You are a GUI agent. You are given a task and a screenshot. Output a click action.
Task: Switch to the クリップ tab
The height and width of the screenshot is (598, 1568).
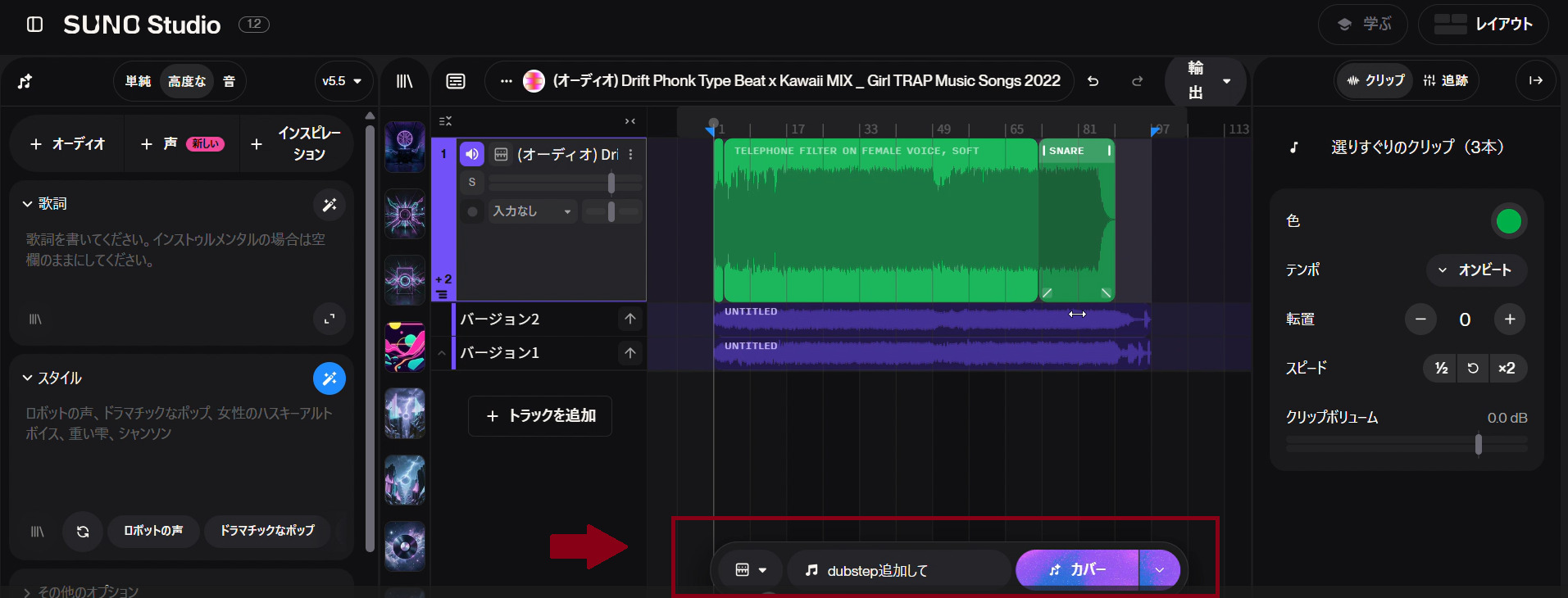1375,80
